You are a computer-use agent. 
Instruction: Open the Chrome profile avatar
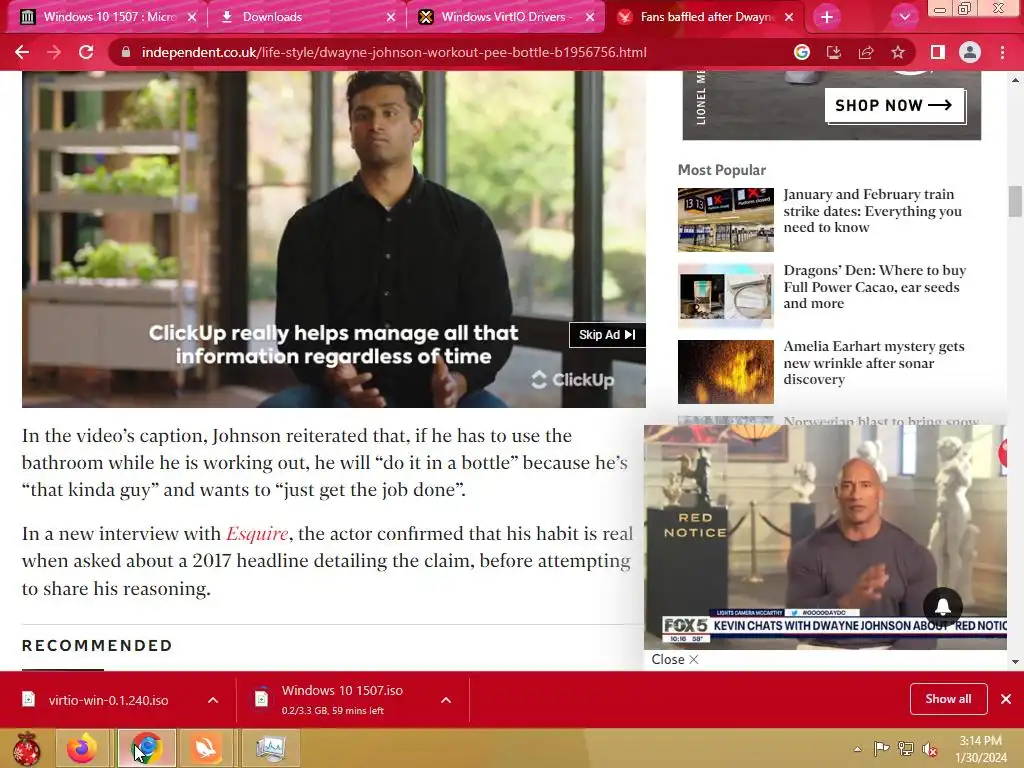tap(970, 52)
